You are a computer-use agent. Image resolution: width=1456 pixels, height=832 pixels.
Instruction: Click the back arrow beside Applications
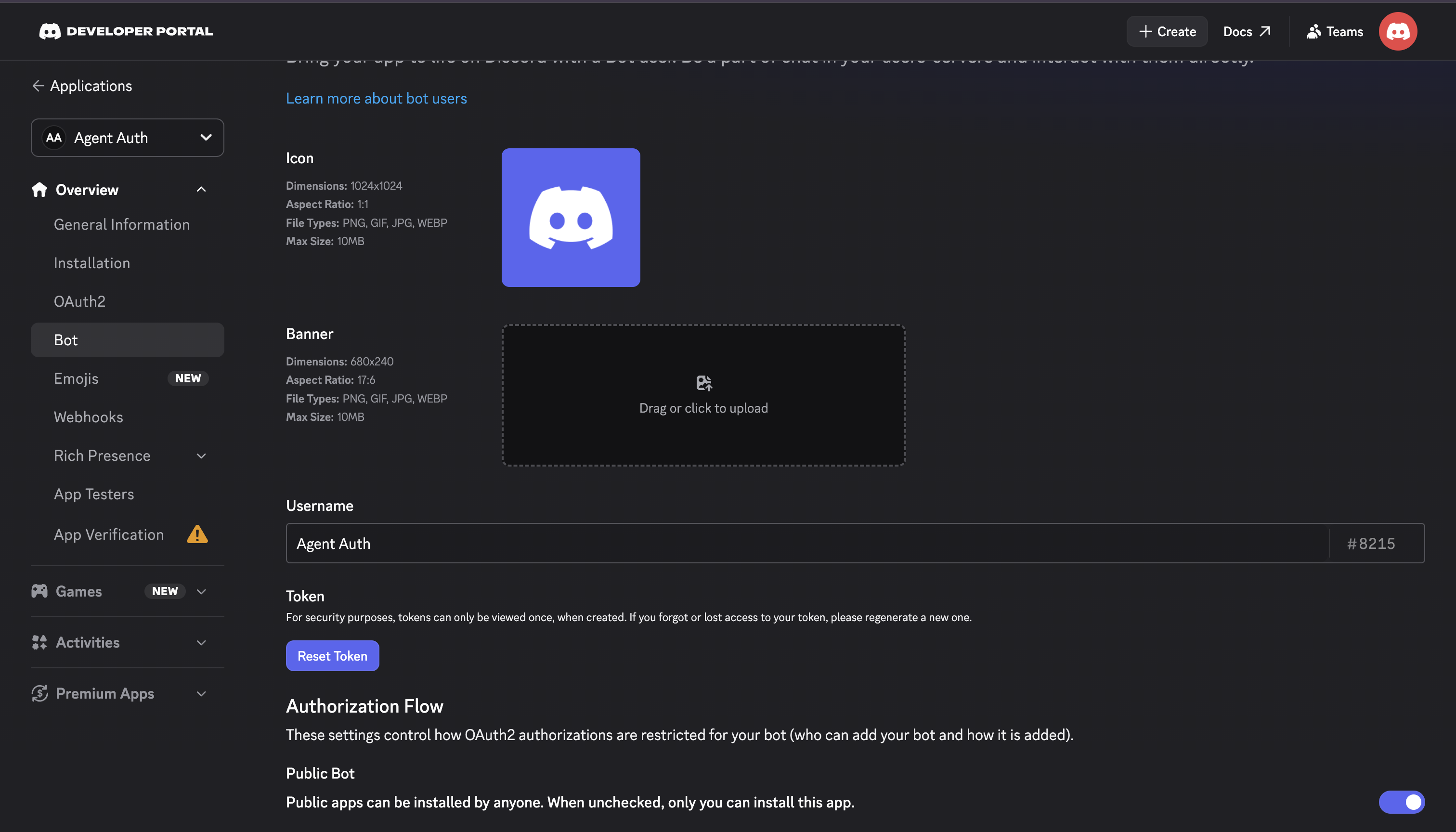[39, 86]
